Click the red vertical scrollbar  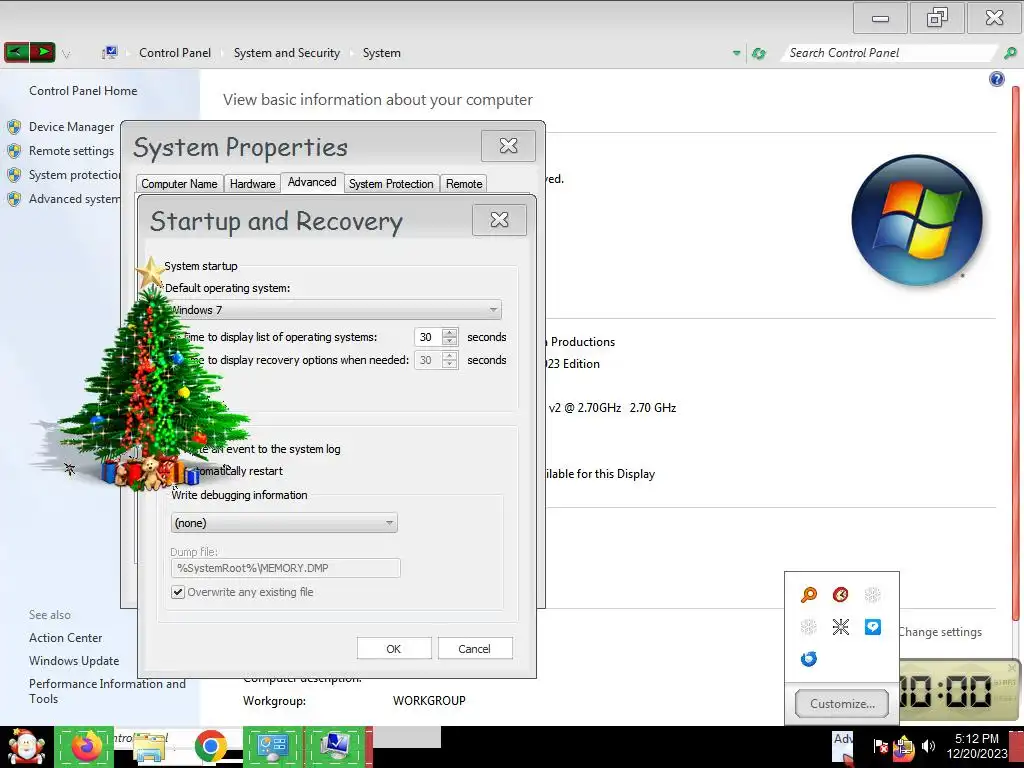(x=1016, y=353)
